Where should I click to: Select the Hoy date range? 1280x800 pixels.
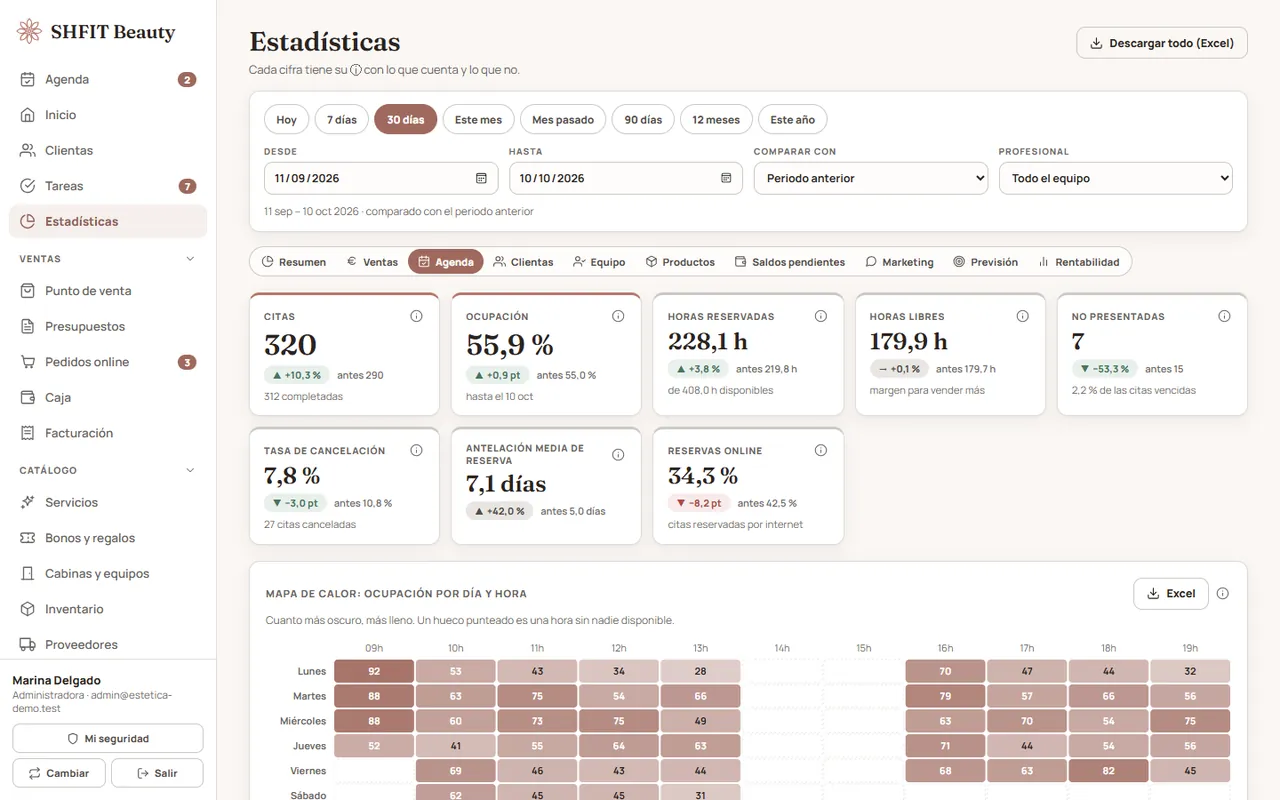click(287, 119)
